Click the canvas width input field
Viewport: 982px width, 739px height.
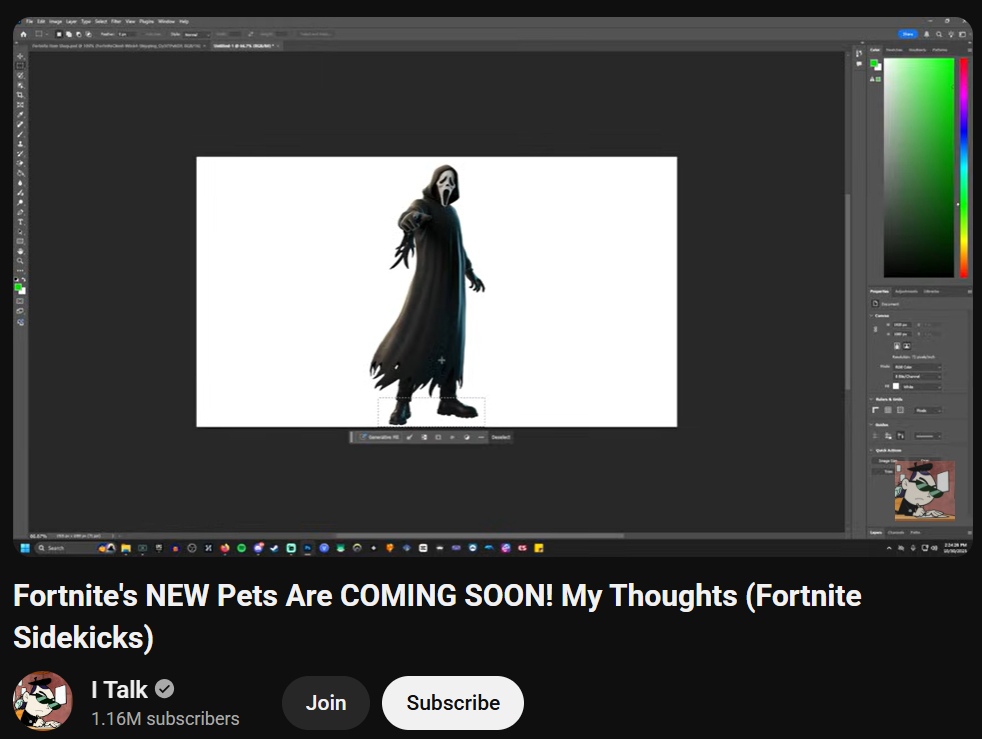click(902, 325)
